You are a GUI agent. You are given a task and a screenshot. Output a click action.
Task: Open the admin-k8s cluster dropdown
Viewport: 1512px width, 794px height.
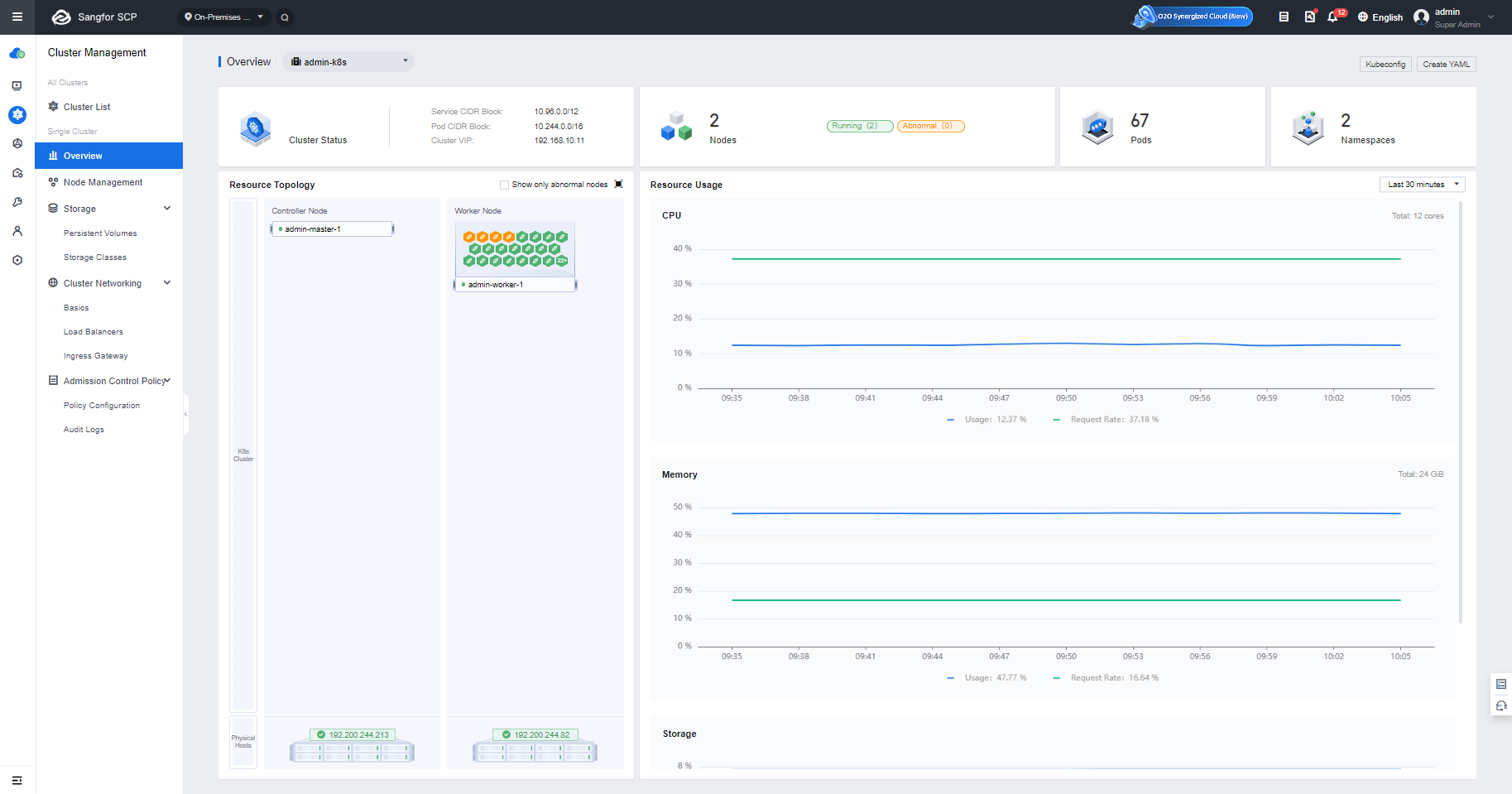[x=348, y=61]
